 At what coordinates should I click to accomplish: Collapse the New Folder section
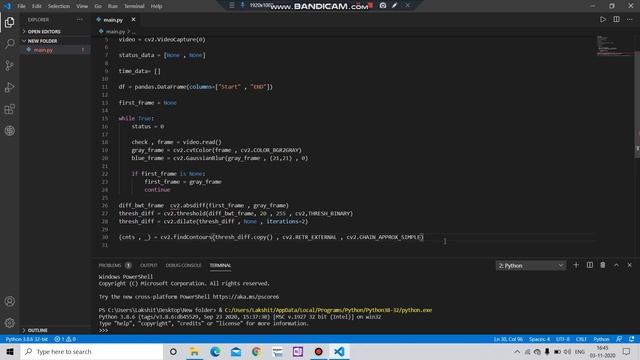(55, 41)
